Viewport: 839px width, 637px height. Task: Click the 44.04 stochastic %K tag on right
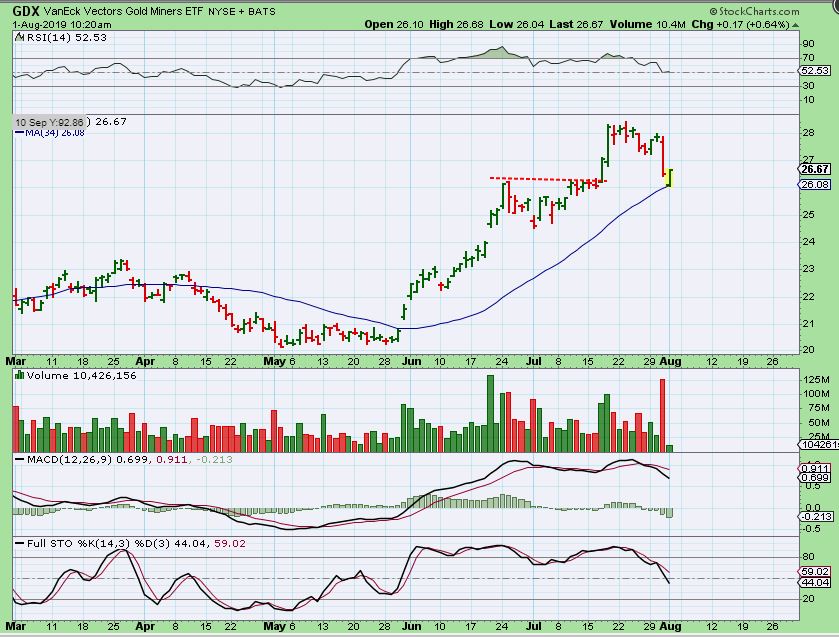[x=814, y=582]
